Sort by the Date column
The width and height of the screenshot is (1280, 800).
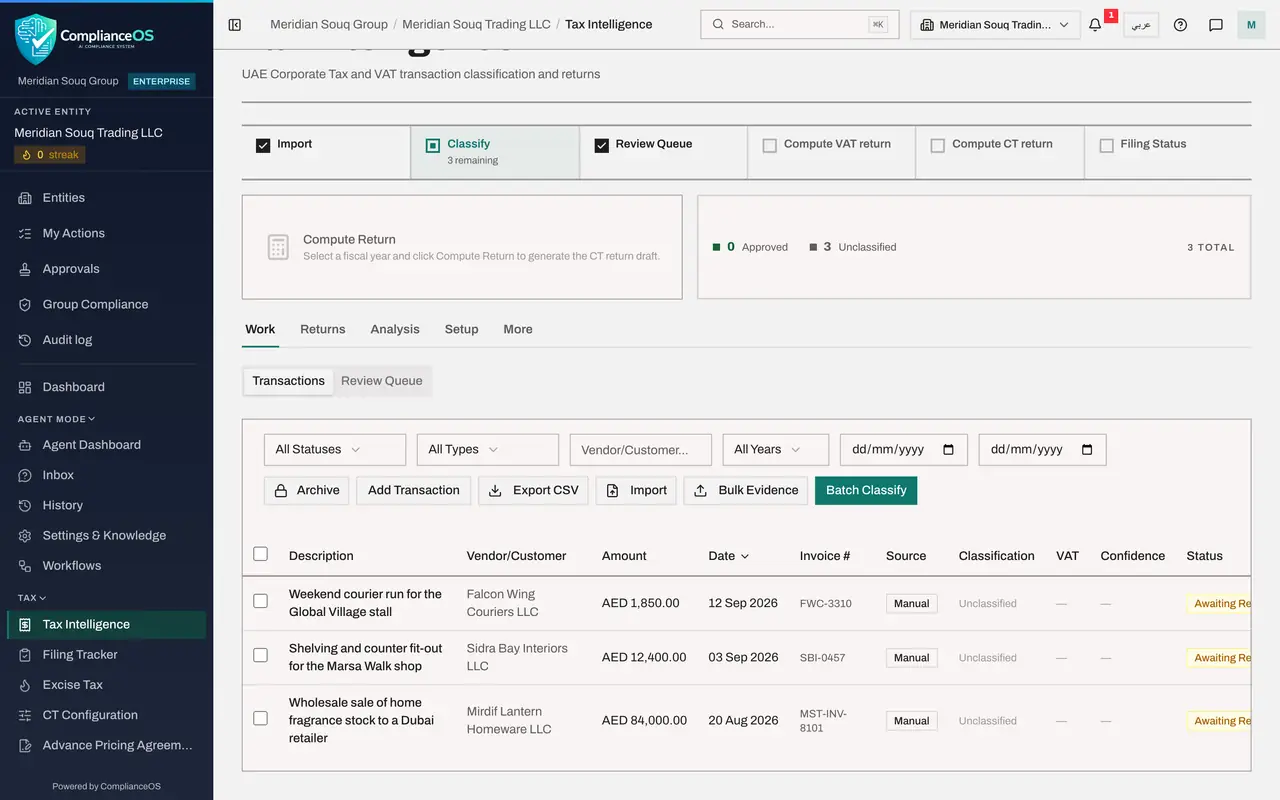(729, 556)
